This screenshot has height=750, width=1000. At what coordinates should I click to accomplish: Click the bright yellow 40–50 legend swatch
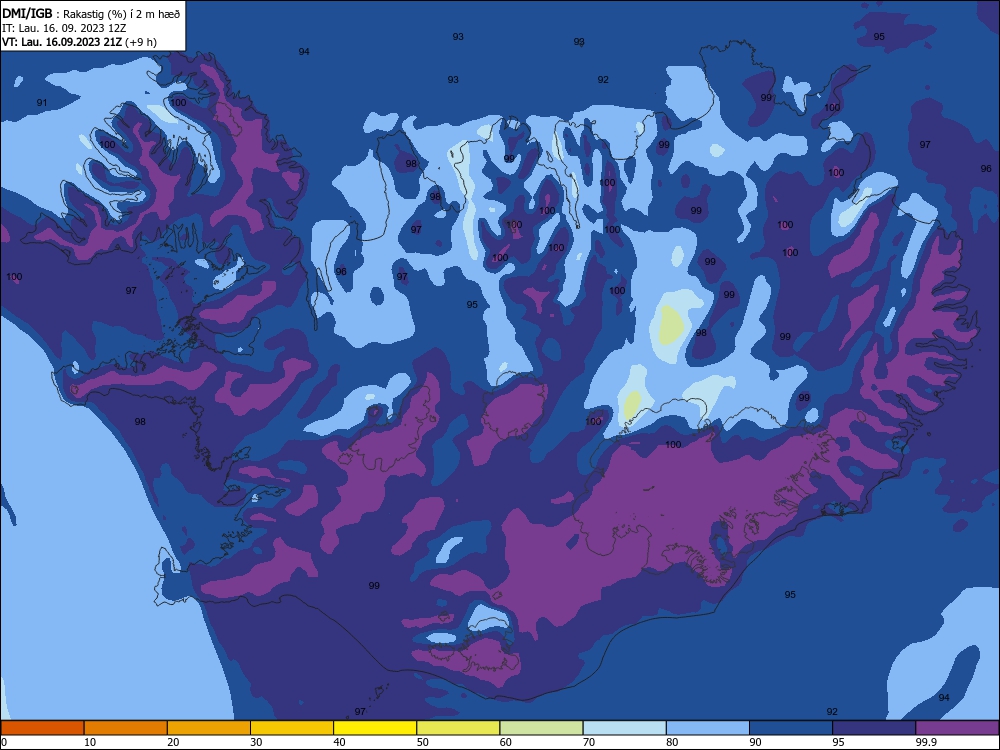(375, 728)
